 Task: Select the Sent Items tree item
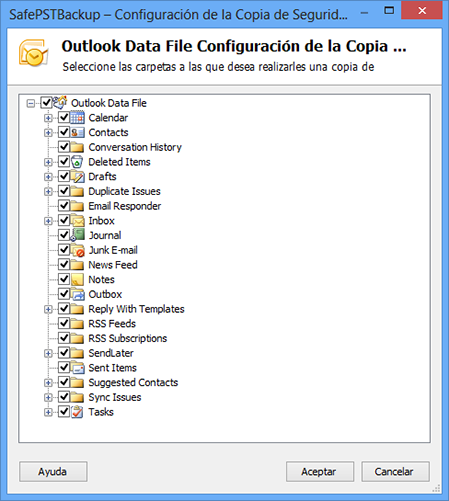coord(112,368)
